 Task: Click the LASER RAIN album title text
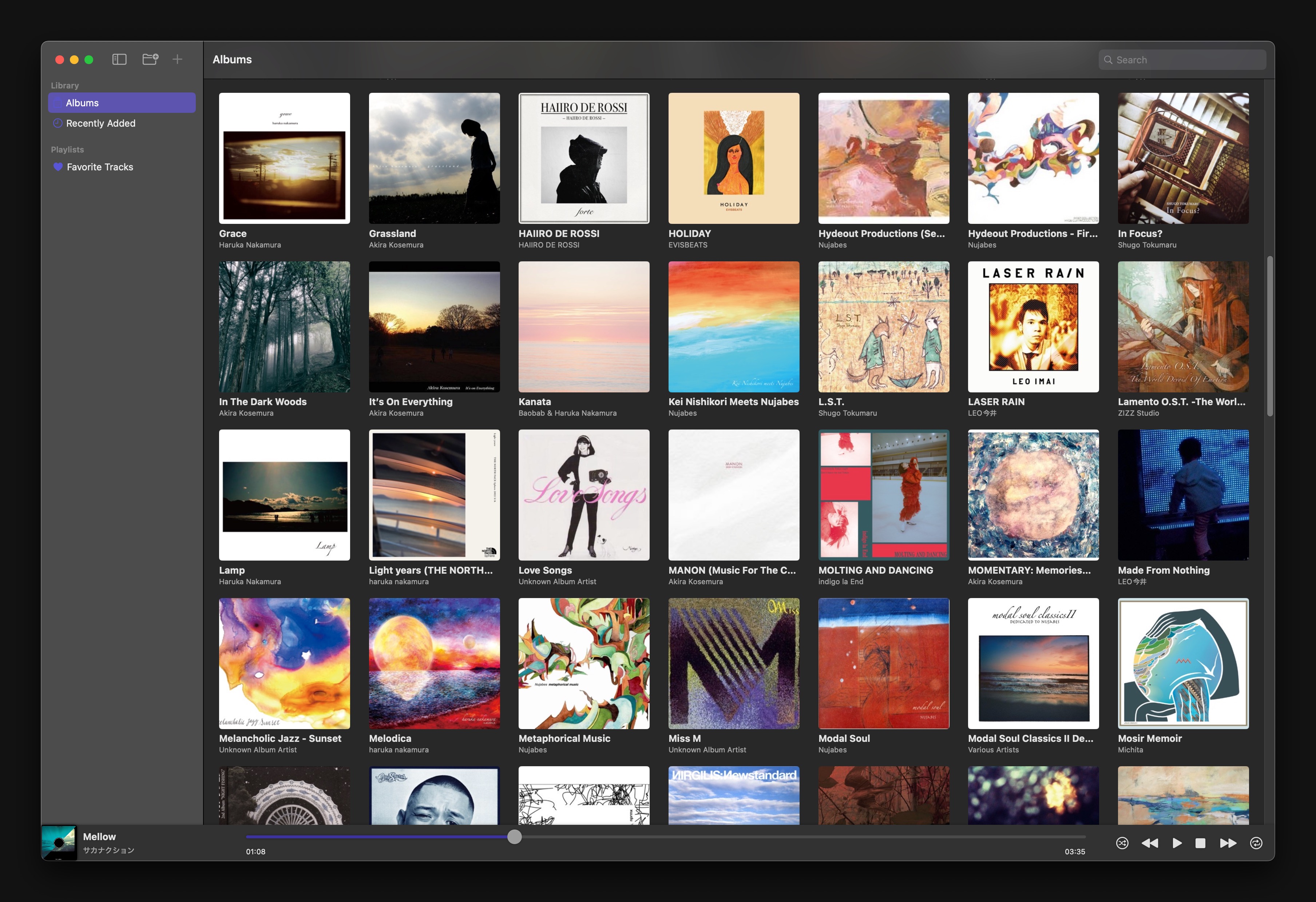click(996, 401)
